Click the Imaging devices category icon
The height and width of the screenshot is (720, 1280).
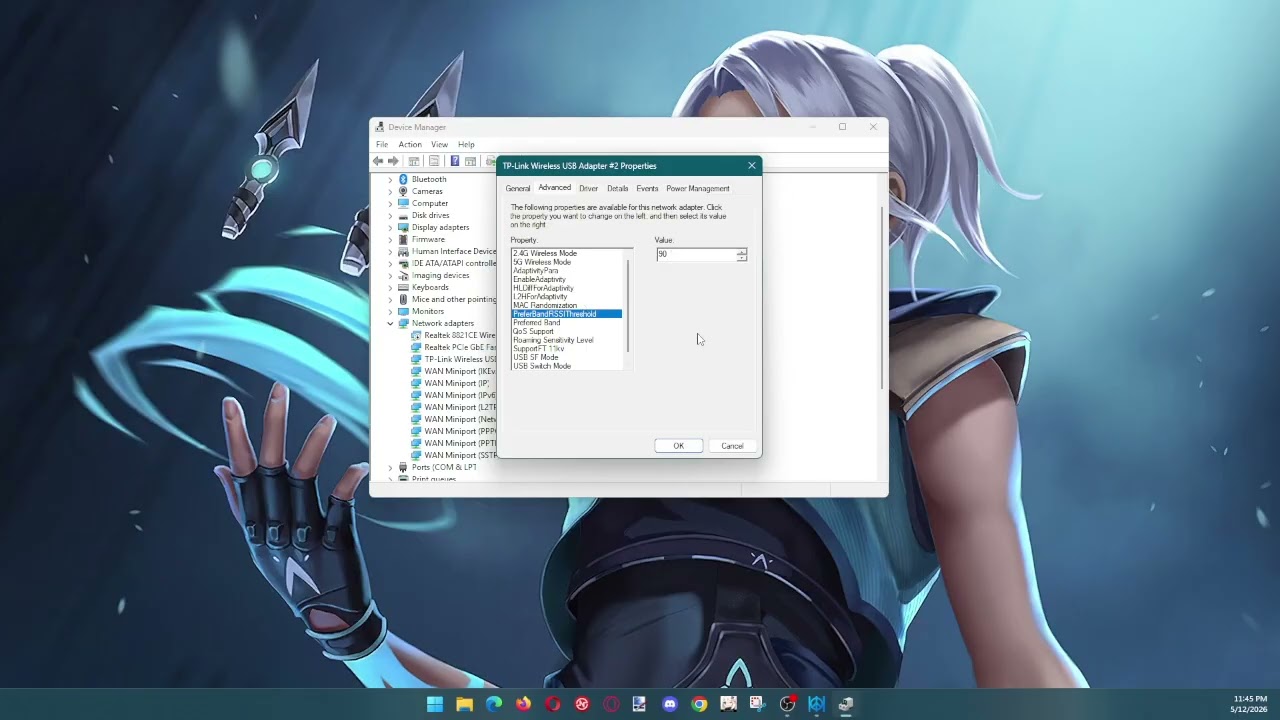[403, 275]
